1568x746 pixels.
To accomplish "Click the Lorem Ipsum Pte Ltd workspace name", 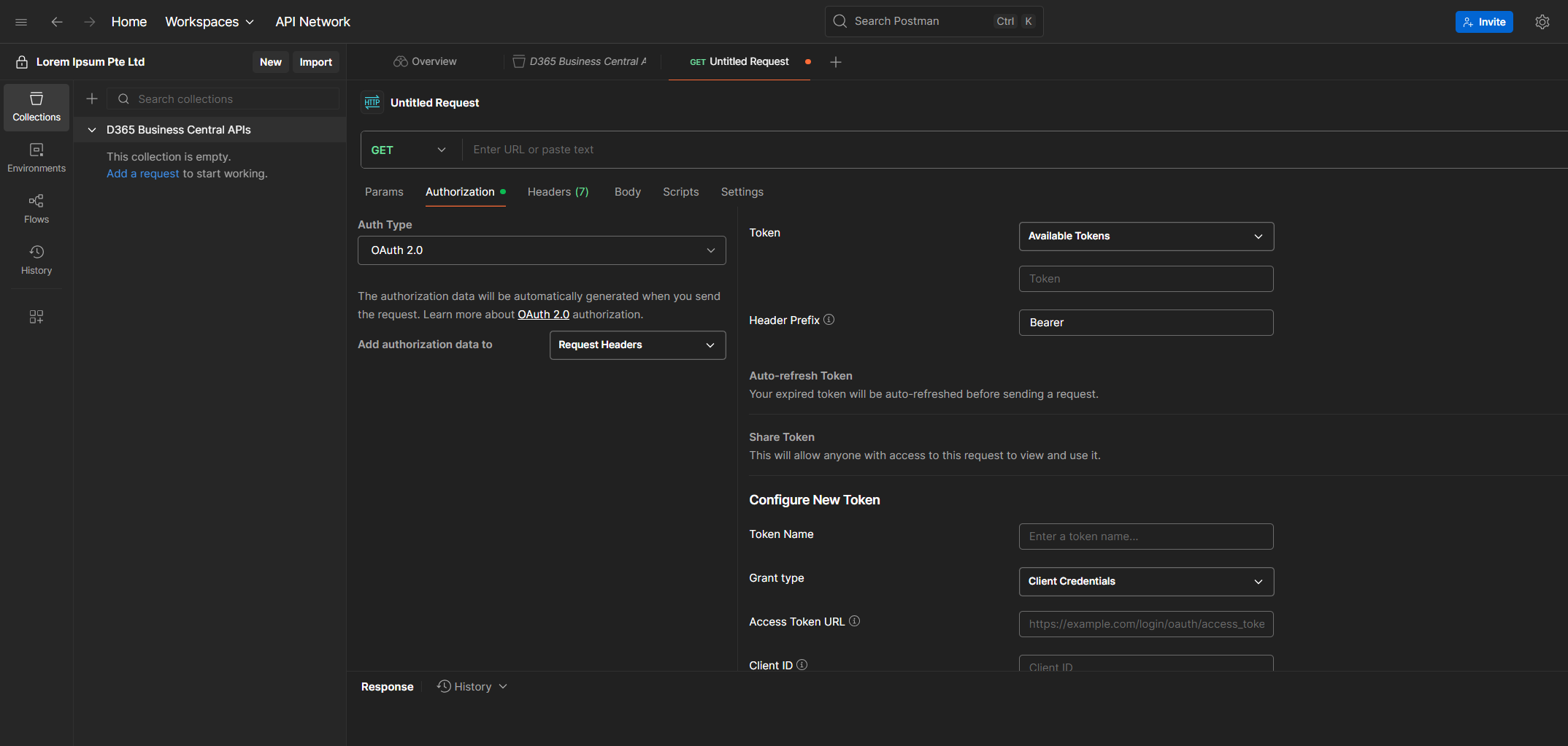I will 91,62.
